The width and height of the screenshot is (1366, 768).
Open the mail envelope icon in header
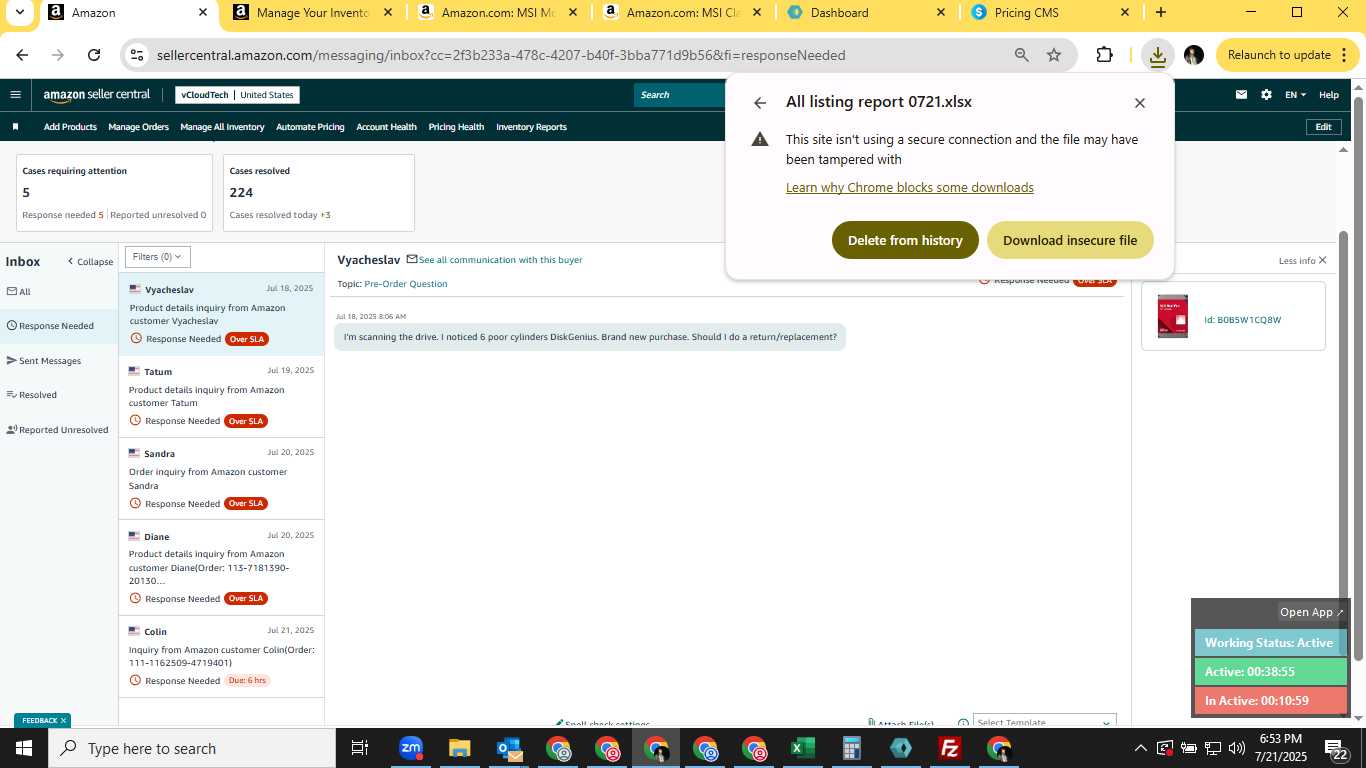coord(1241,95)
